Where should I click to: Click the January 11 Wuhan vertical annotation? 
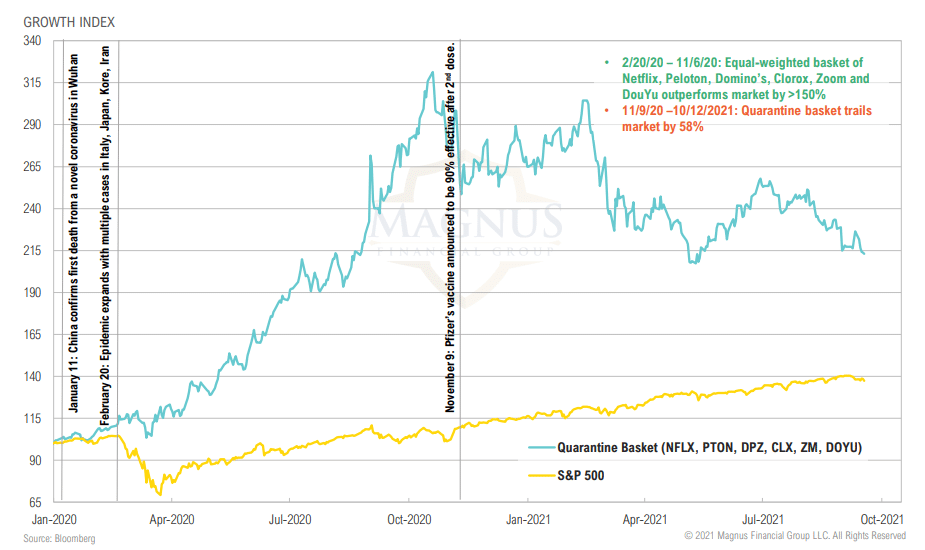point(73,233)
